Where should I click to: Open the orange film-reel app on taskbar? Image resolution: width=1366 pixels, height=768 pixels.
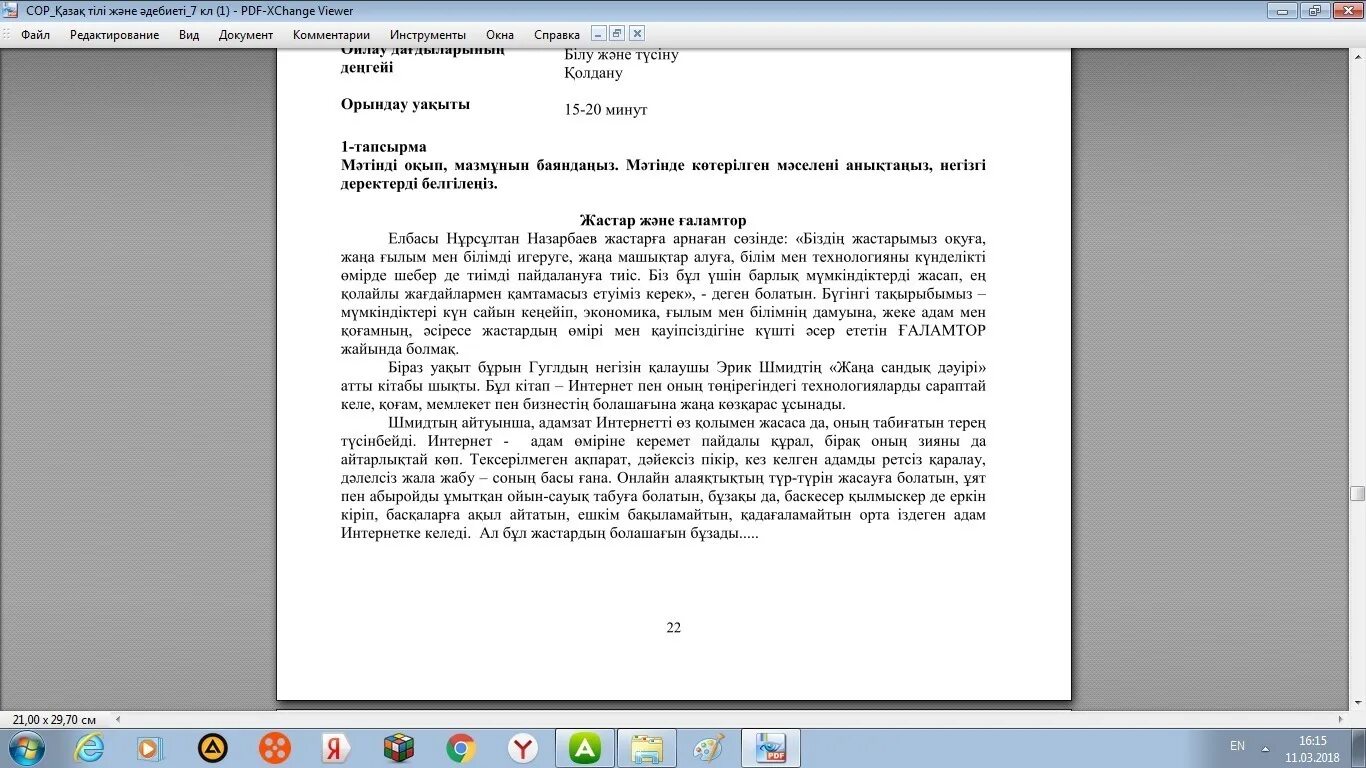274,748
